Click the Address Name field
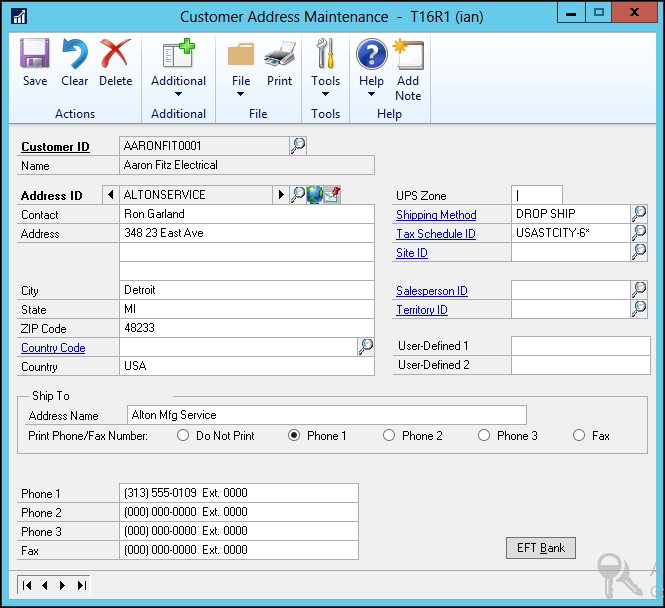This screenshot has width=665, height=608. (327, 415)
